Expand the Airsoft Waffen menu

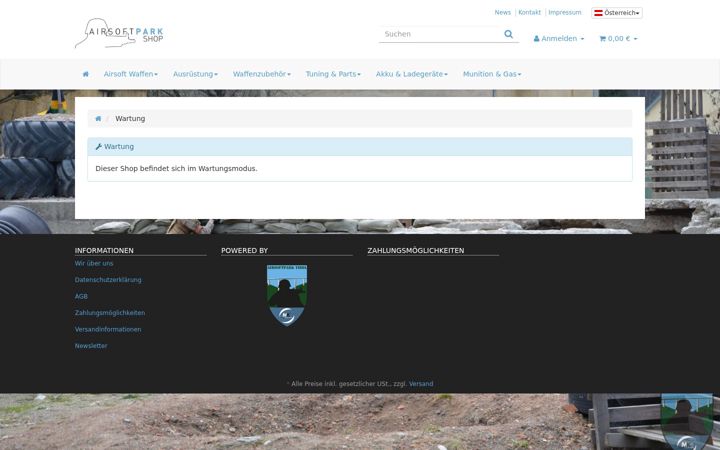tap(130, 74)
